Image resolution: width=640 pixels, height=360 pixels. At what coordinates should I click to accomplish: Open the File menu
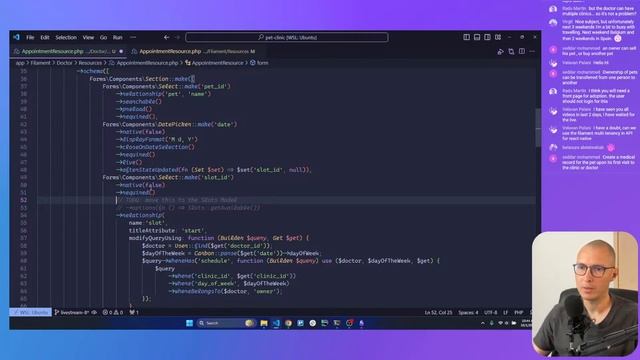(x=30, y=38)
